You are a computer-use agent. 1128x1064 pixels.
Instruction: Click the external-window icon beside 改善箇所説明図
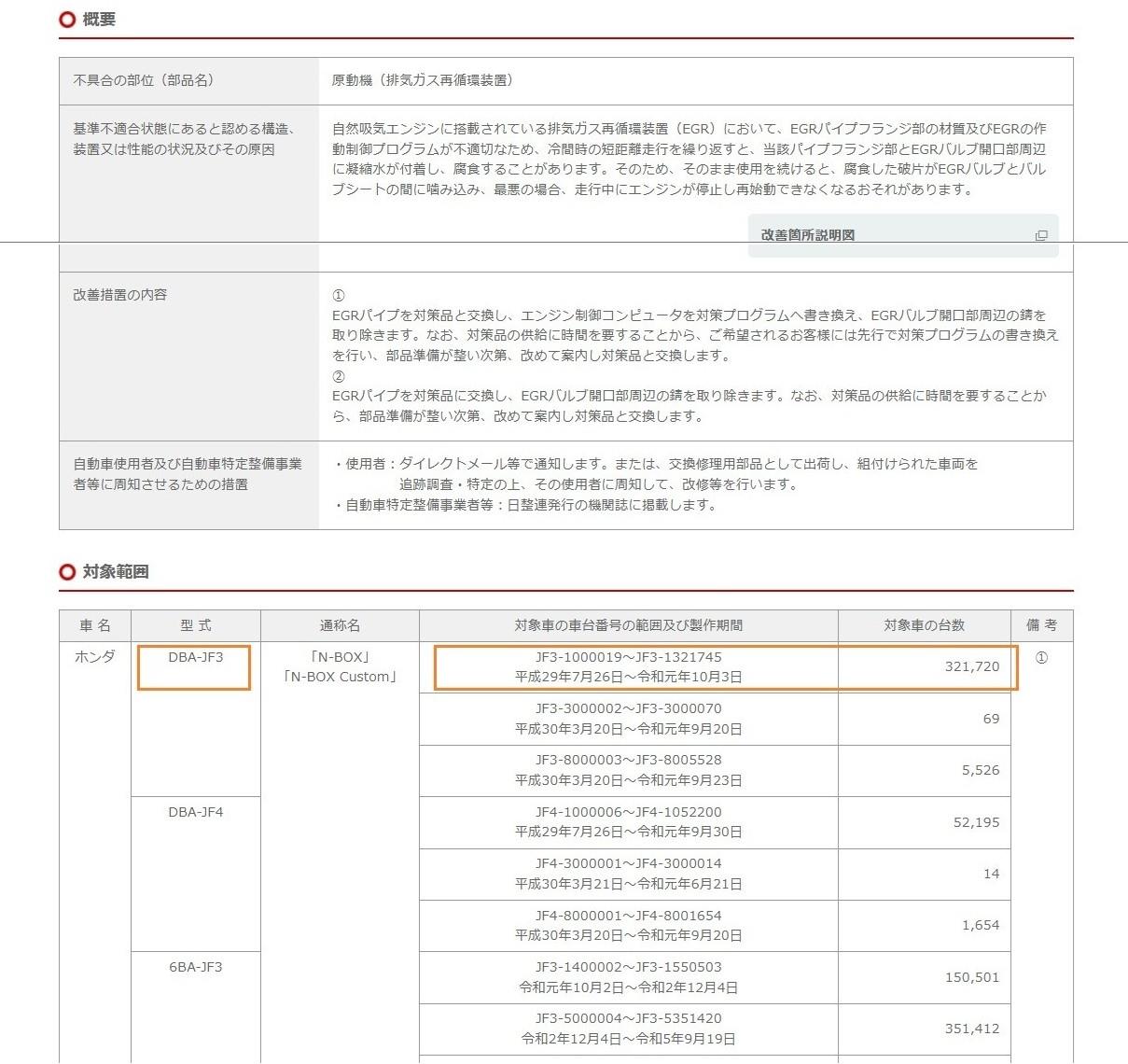(1041, 235)
